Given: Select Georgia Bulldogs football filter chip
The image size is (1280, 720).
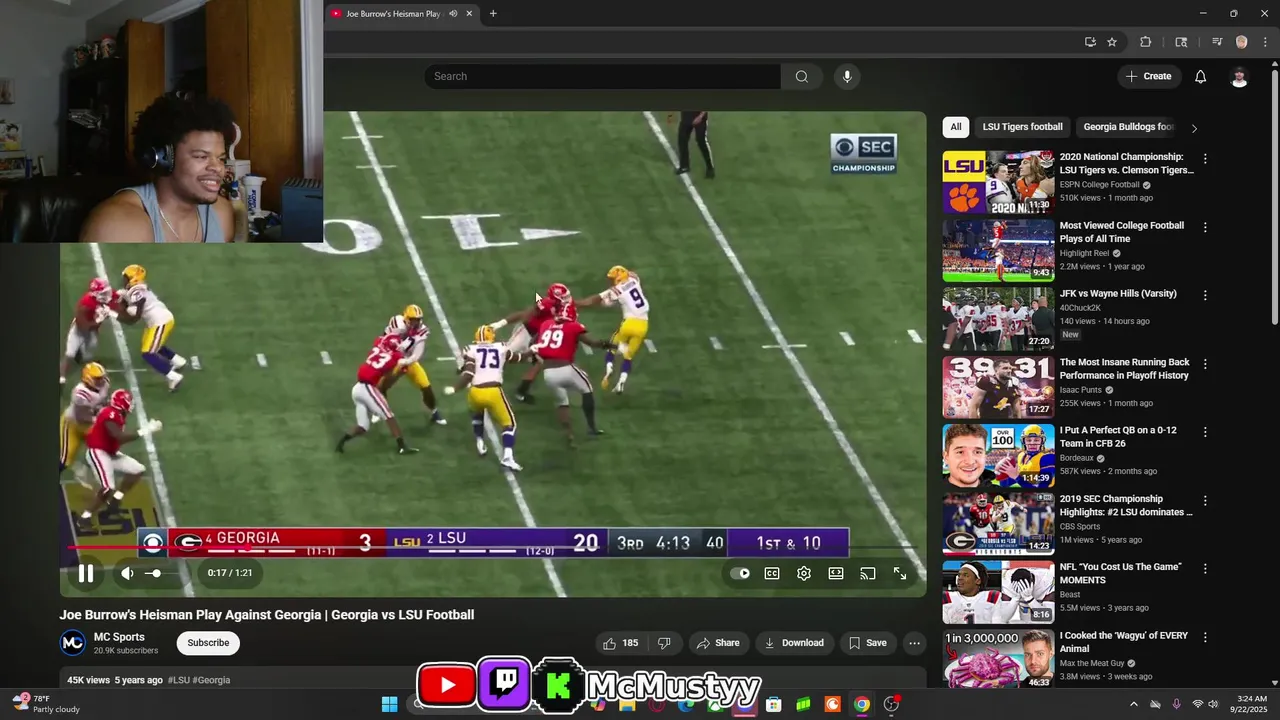Looking at the screenshot, I should (1129, 127).
